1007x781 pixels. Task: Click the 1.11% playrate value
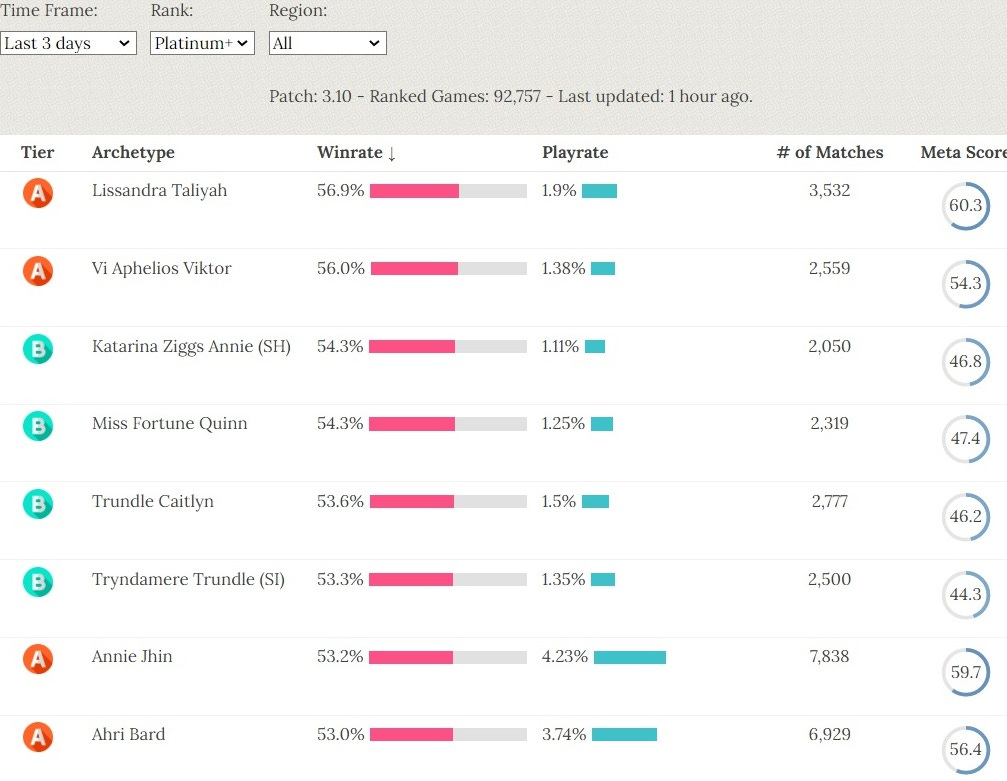click(x=560, y=347)
